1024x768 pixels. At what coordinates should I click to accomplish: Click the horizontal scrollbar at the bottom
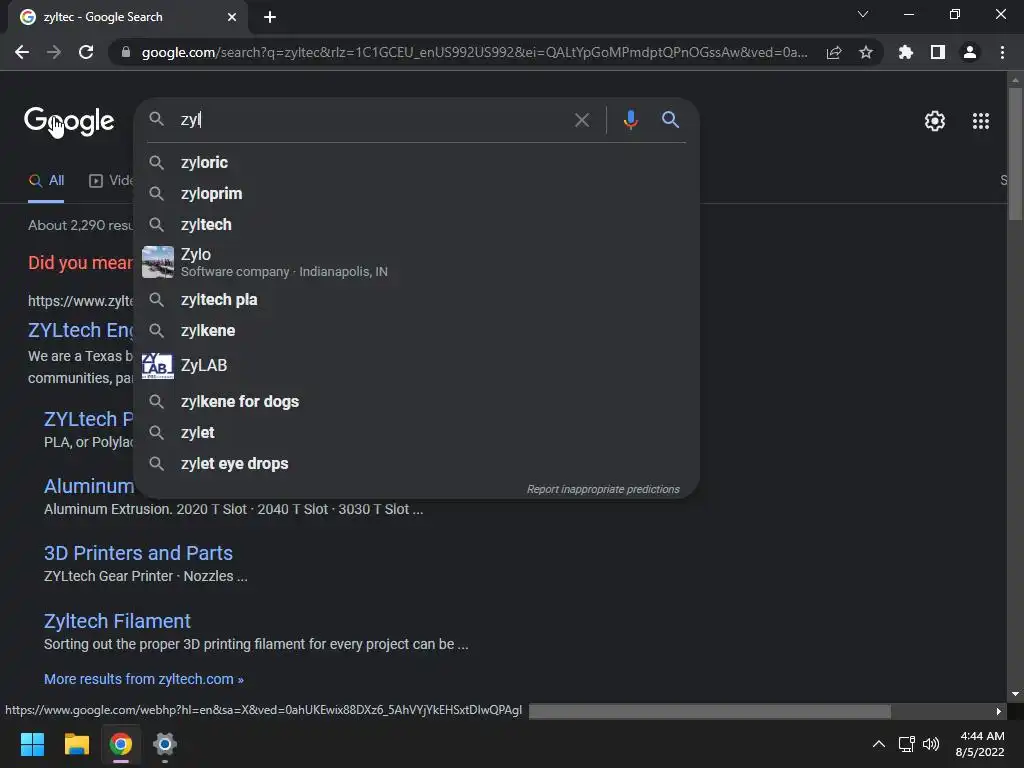[x=710, y=711]
